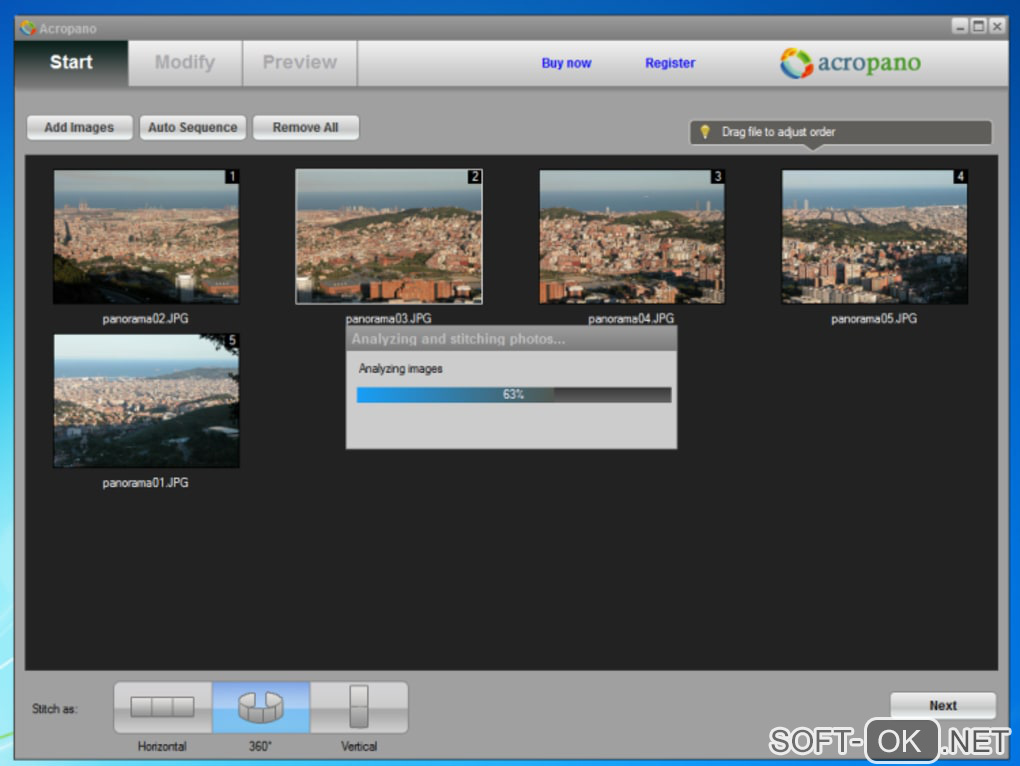This screenshot has width=1020, height=766.
Task: Open the Register link
Action: tap(670, 63)
